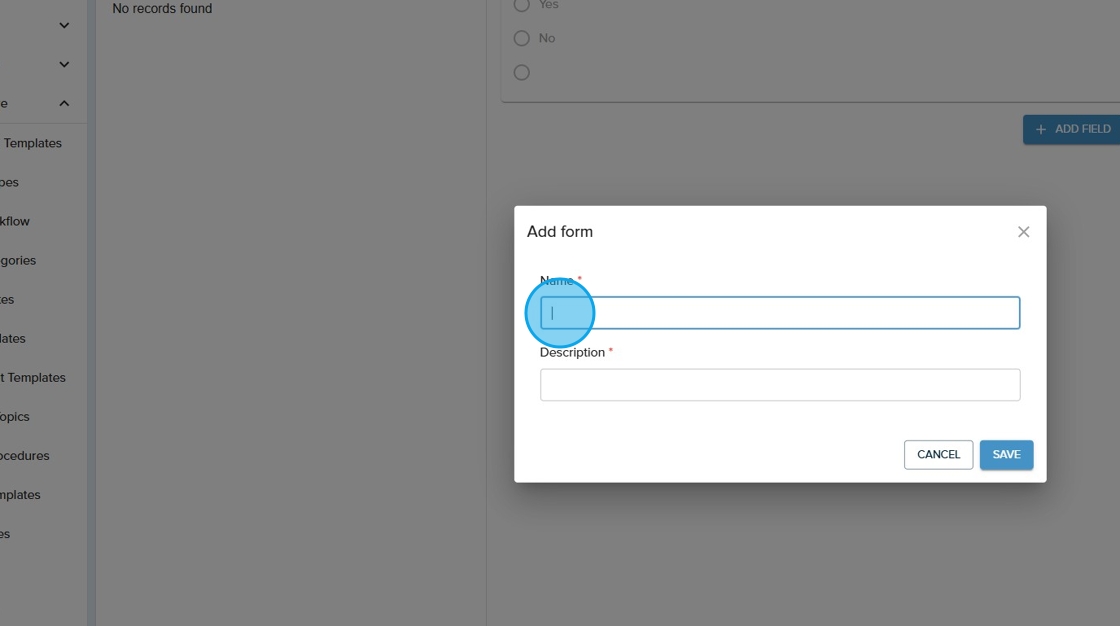Image resolution: width=1120 pixels, height=626 pixels.
Task: Select the sidebar item ending in 'lates'
Action: point(14,338)
